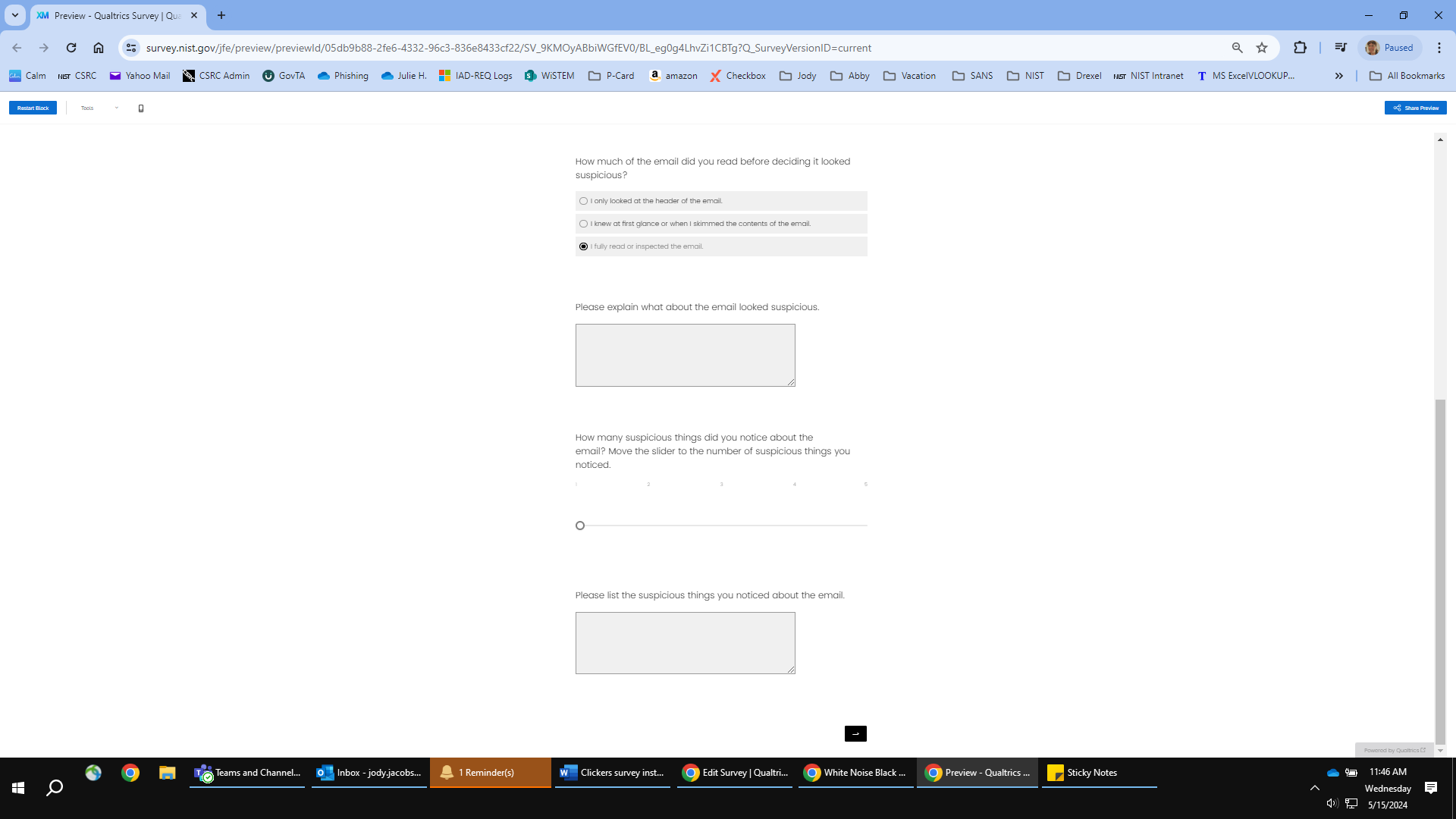Expand the Tools dropdown

click(x=99, y=108)
